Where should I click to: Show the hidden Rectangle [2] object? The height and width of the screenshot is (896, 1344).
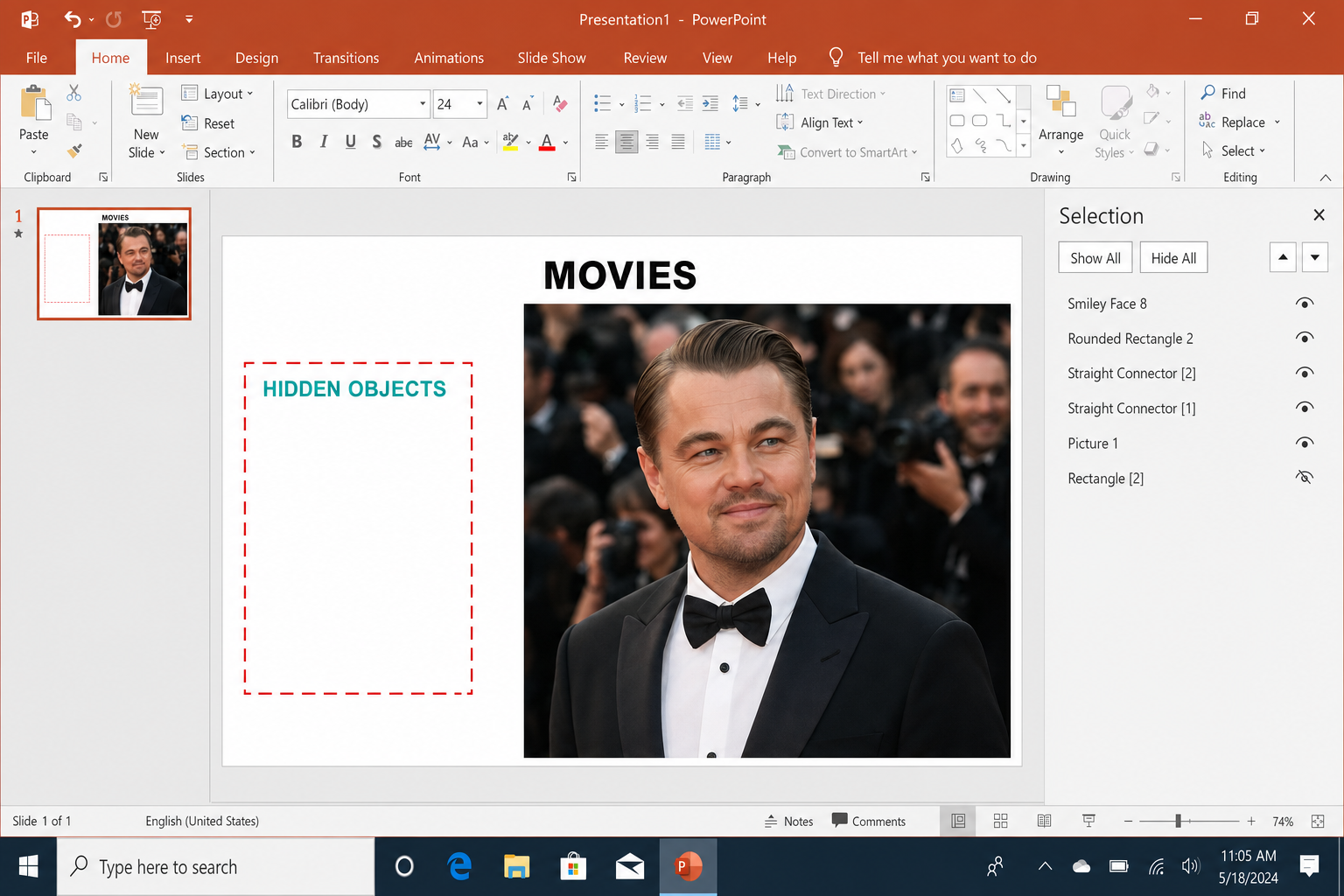tap(1304, 478)
